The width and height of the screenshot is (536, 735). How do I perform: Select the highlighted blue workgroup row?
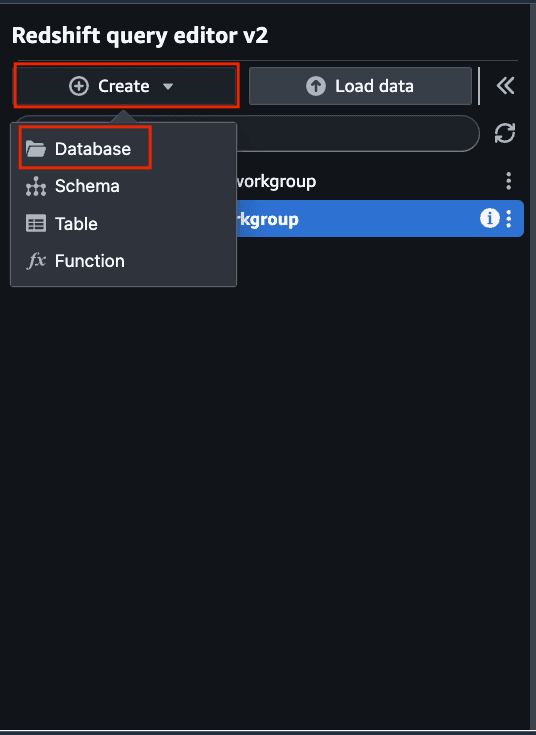[380, 218]
